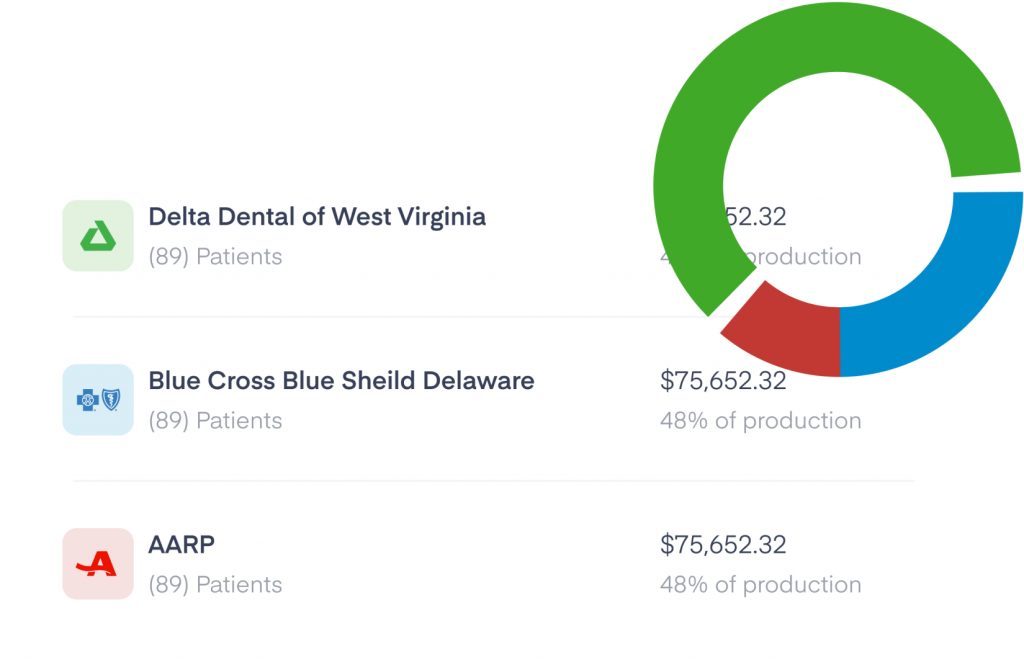This screenshot has width=1024, height=662.
Task: Open Delta Dental of West Virginia entry
Action: (317, 217)
